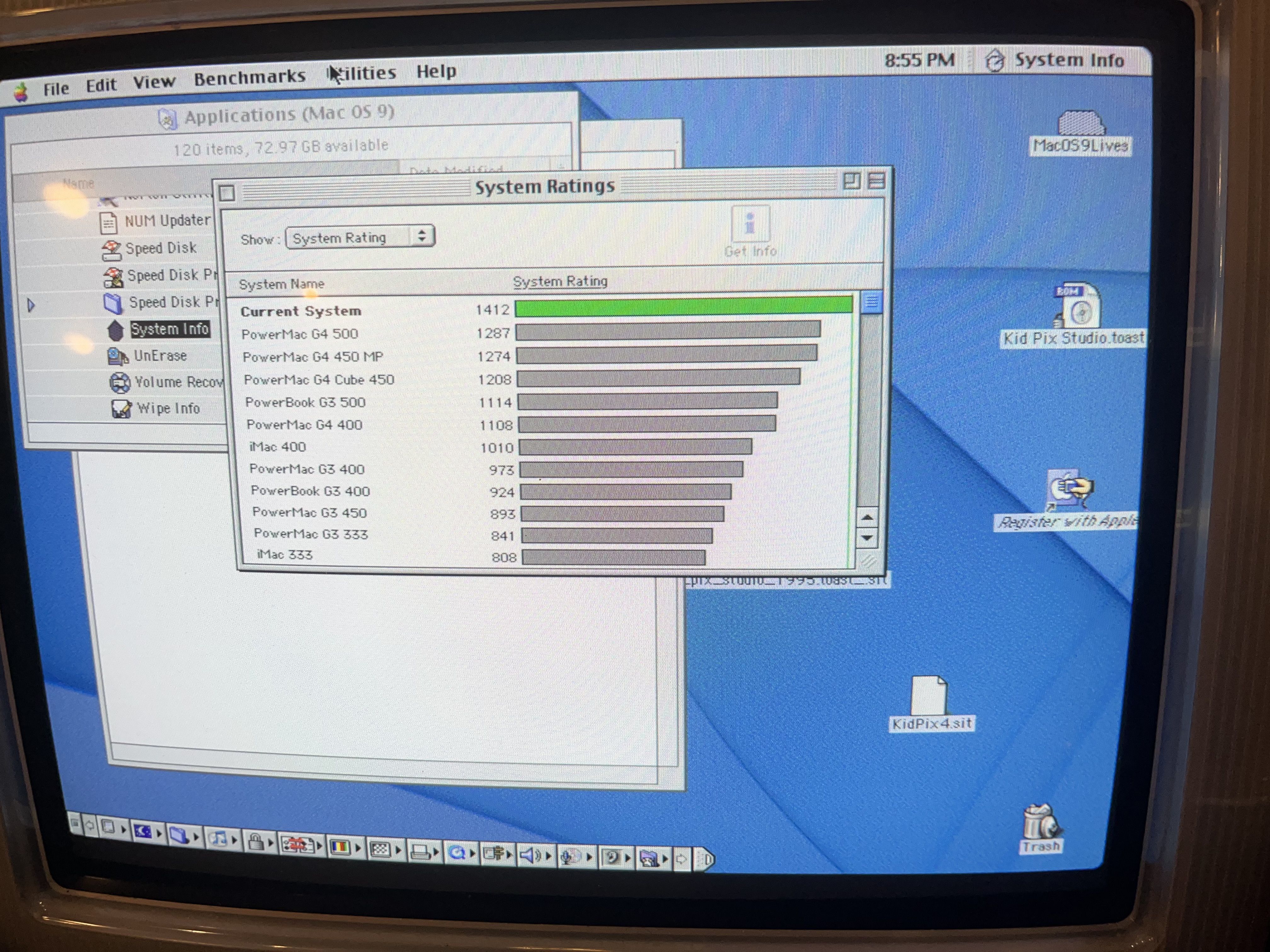Open the Show System Rating popup menu
The width and height of the screenshot is (1270, 952).
[359, 237]
